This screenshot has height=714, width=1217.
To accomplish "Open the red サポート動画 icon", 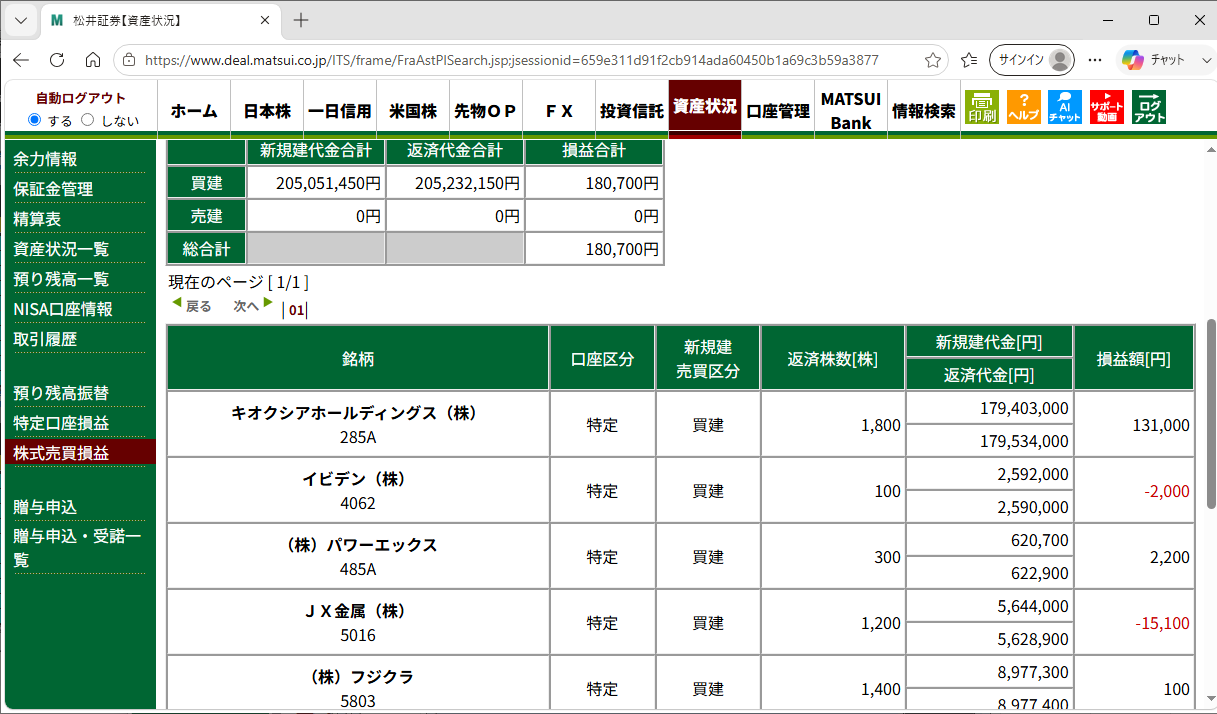I will coord(1107,107).
